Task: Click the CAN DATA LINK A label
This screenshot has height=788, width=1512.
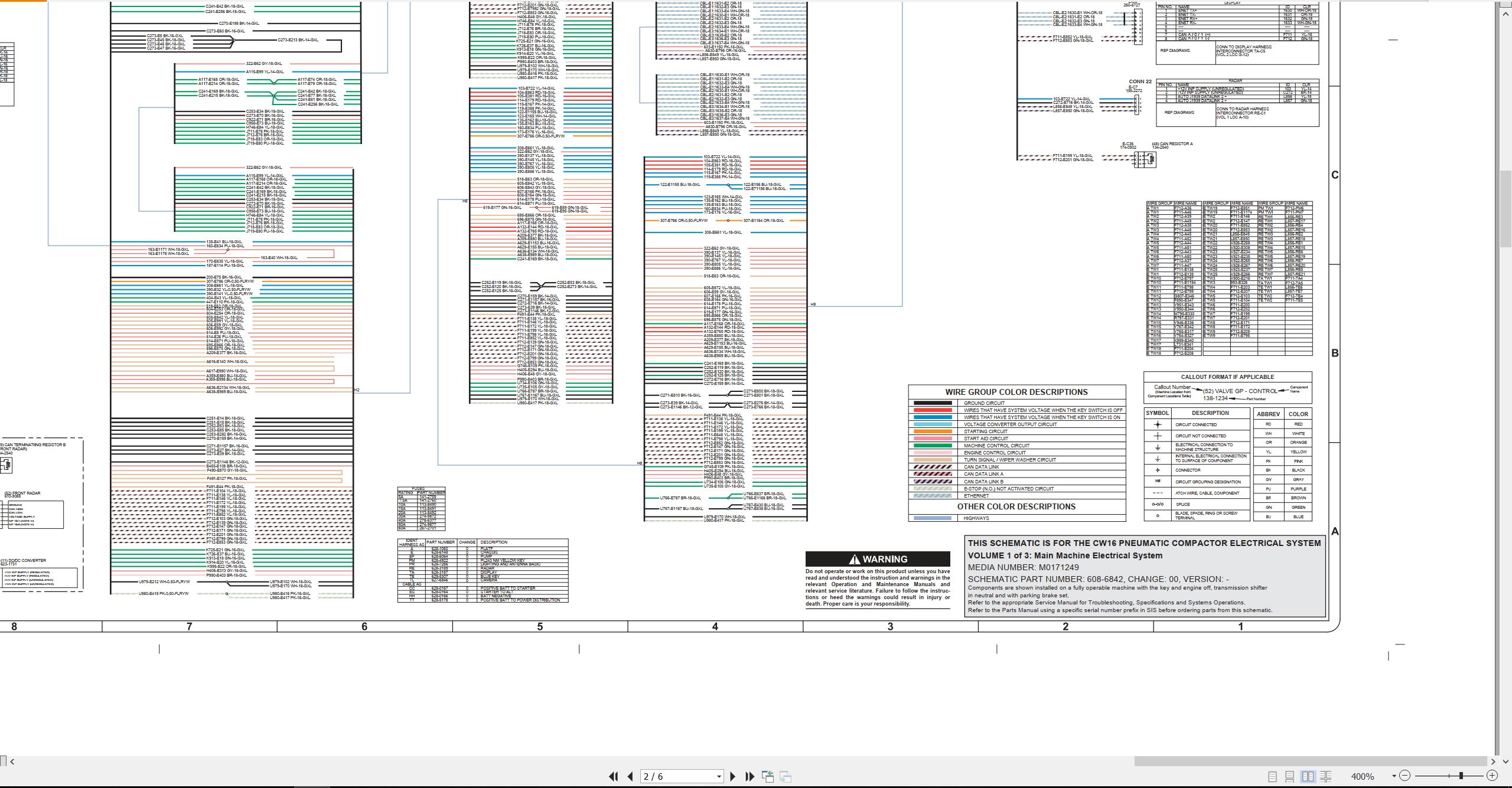Action: tap(983, 474)
